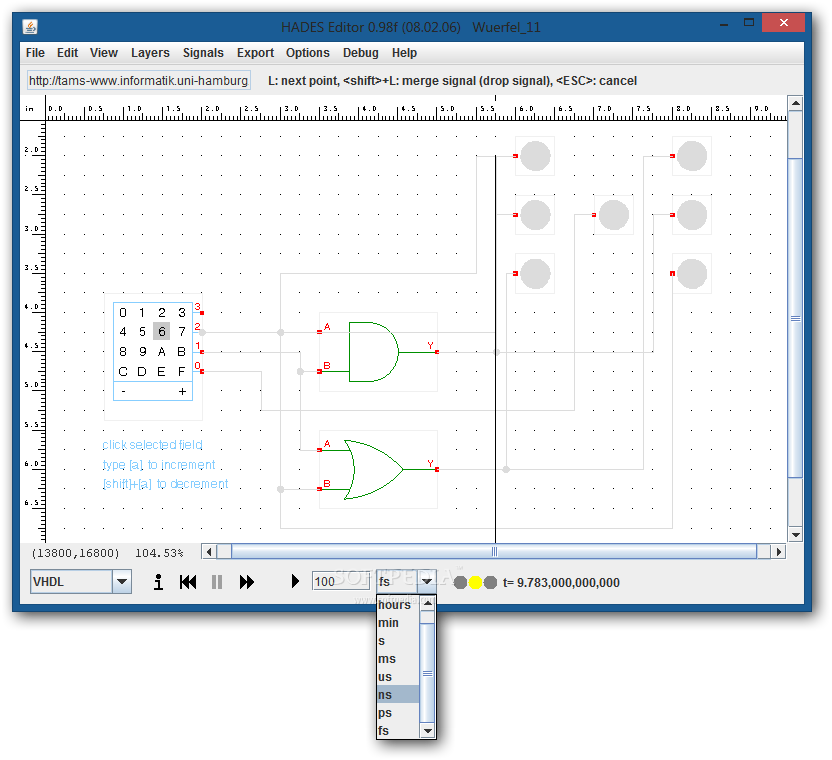Pause the simulation
This screenshot has height=760, width=832.
[216, 582]
